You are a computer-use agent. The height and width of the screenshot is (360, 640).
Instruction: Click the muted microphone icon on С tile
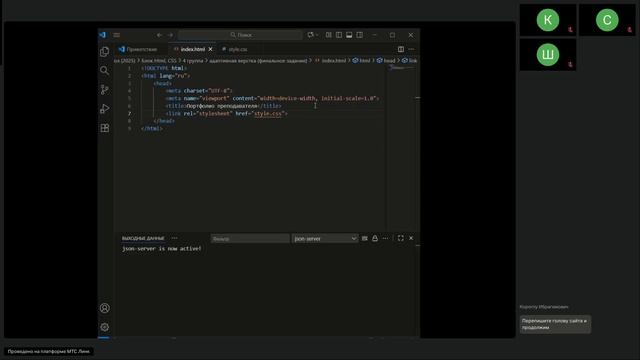pos(630,30)
